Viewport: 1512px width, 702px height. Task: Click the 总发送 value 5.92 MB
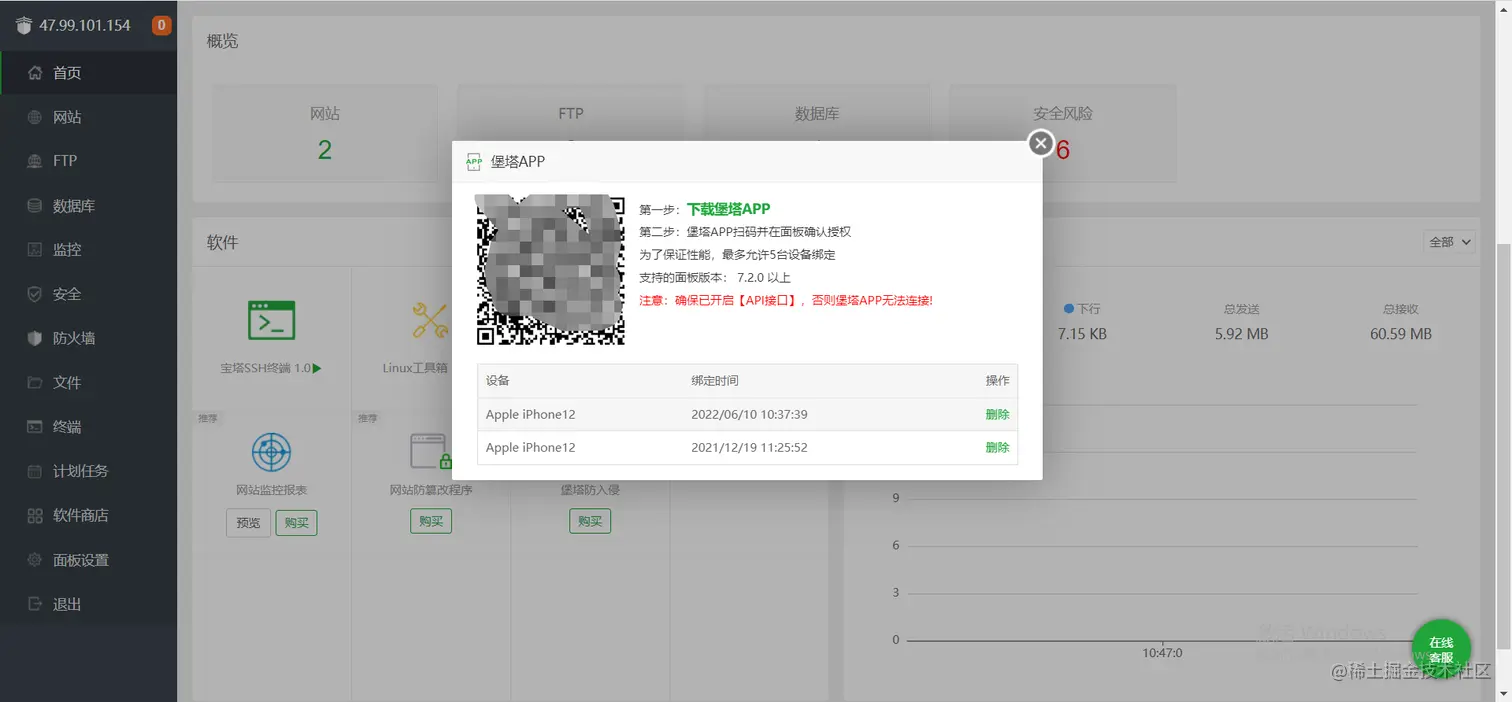click(x=1241, y=334)
